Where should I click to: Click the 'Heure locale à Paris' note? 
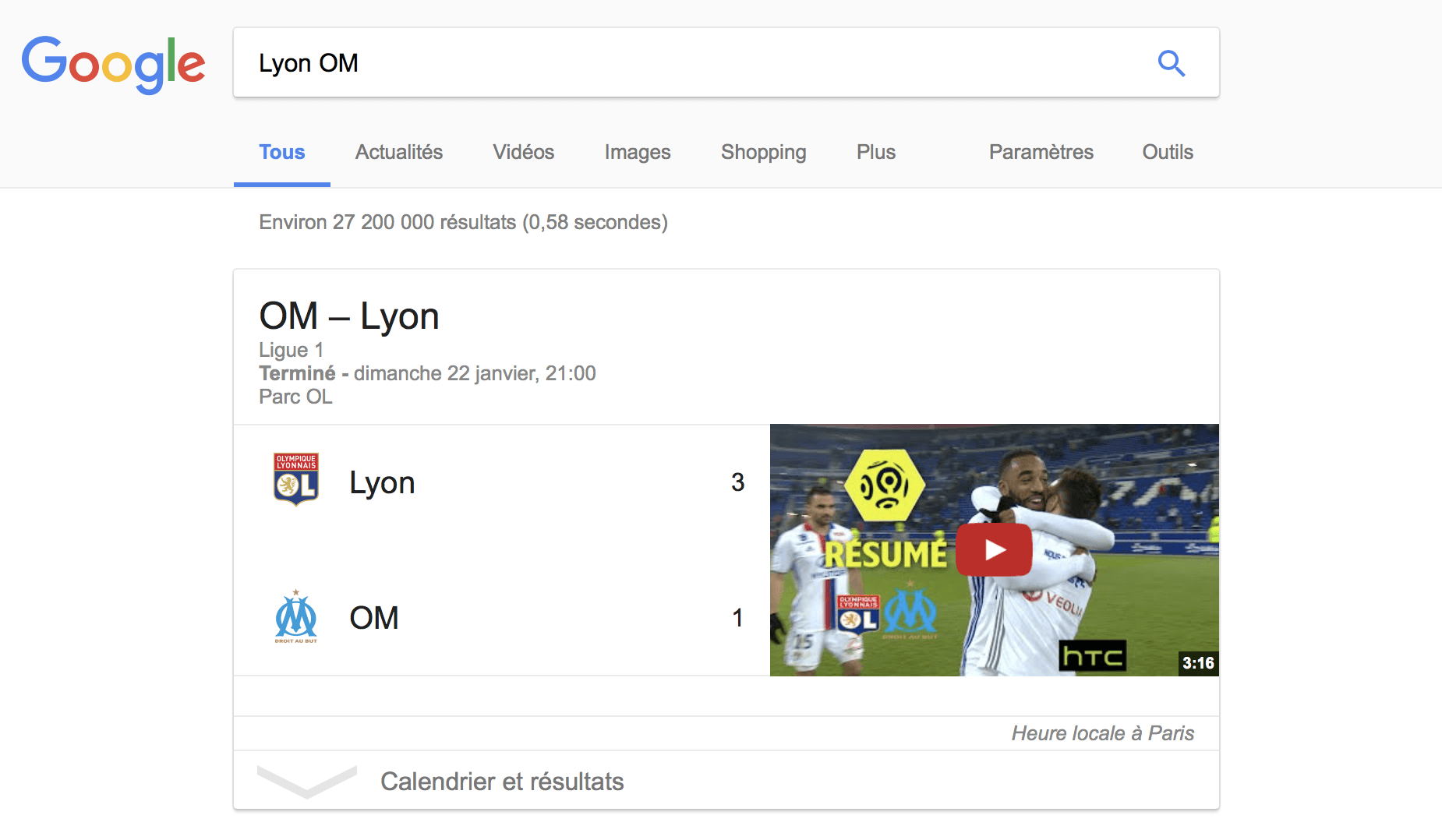[x=1103, y=733]
